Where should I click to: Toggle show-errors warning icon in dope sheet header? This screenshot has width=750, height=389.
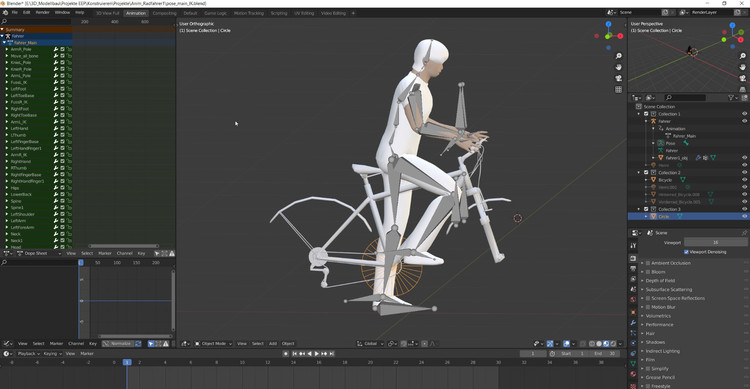tap(172, 253)
